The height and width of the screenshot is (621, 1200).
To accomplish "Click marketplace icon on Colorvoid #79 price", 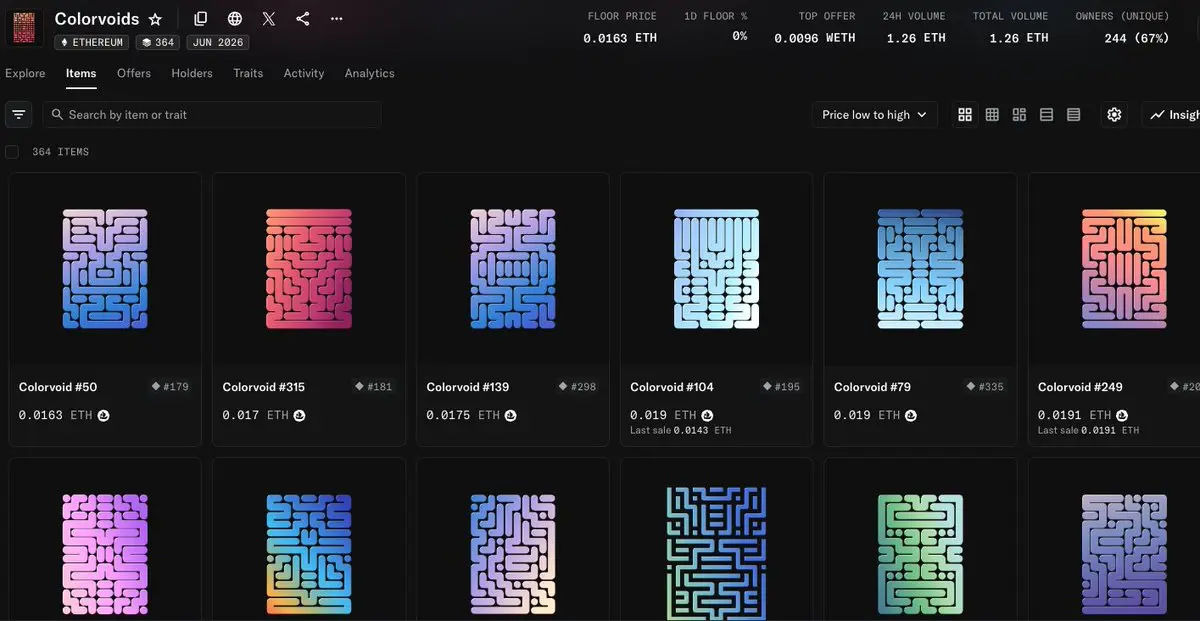I will coord(911,415).
